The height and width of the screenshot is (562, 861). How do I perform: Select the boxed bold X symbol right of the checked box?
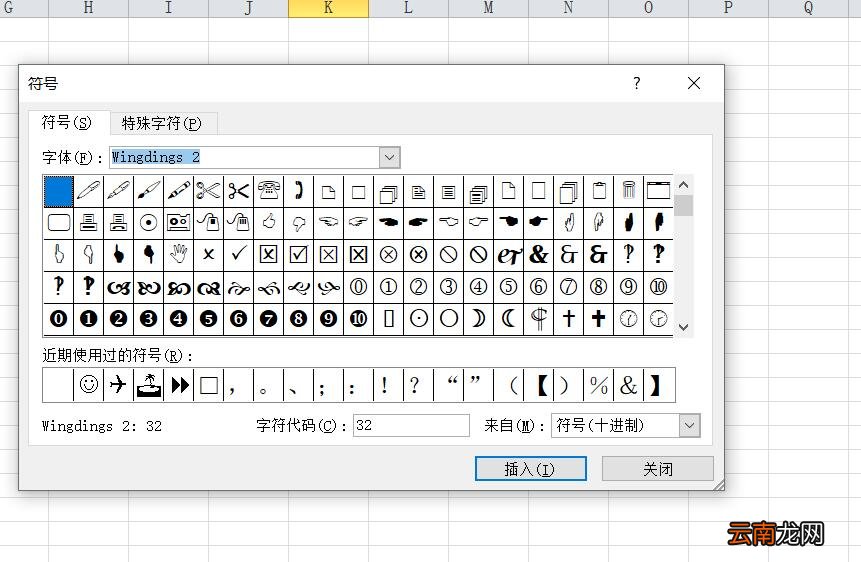click(x=358, y=254)
